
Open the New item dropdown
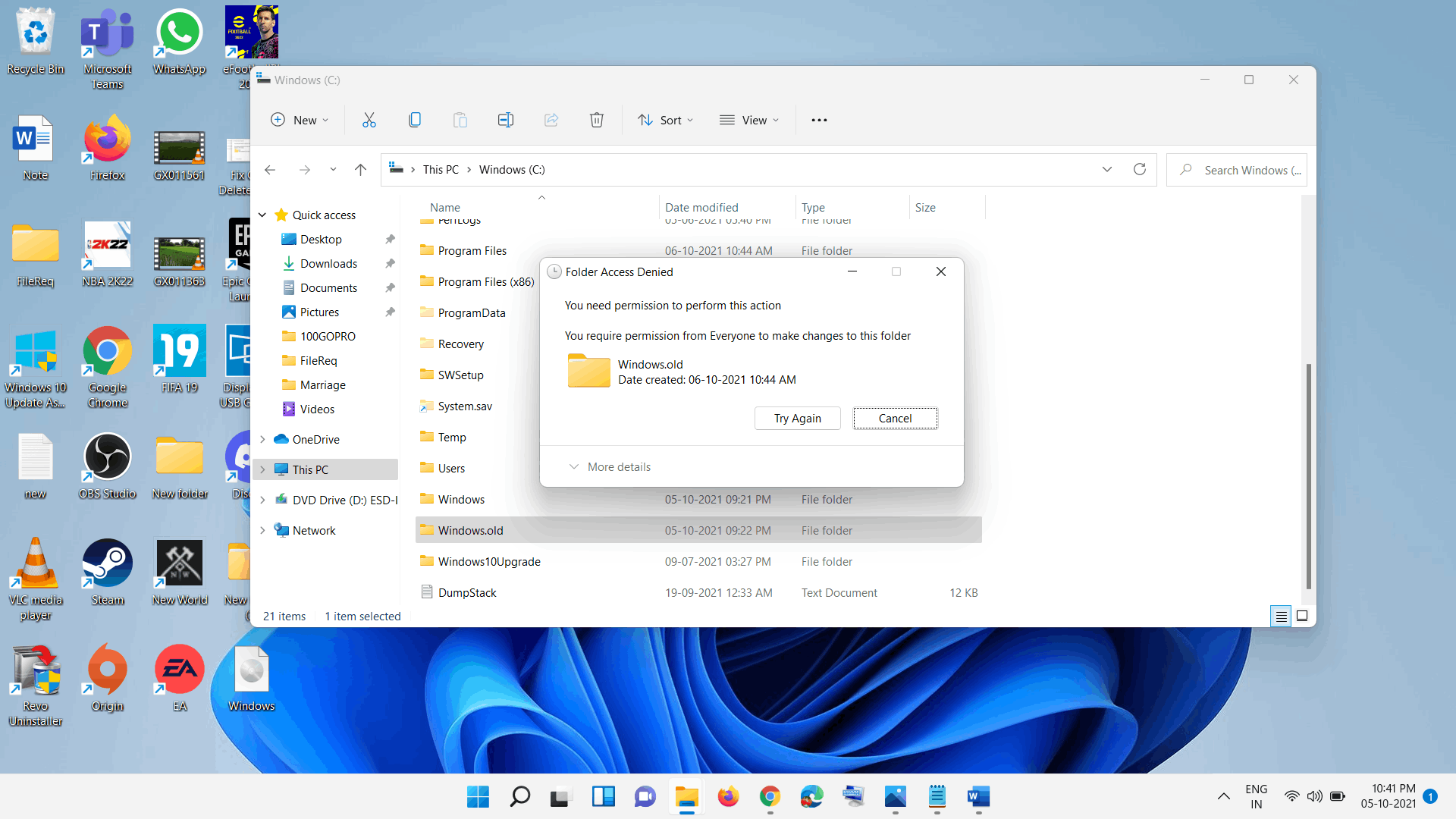[300, 120]
